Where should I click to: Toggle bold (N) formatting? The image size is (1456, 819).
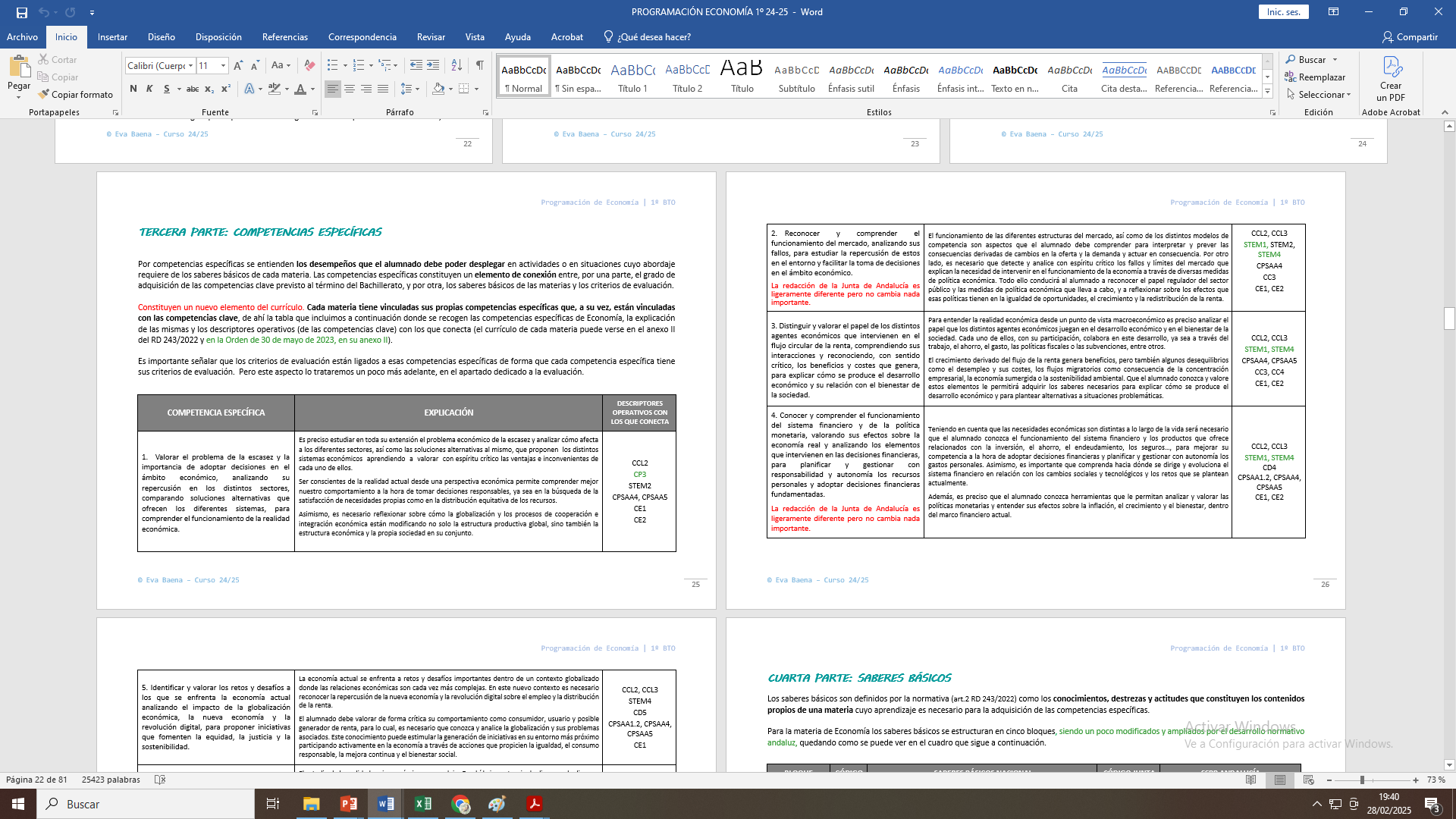click(x=133, y=89)
